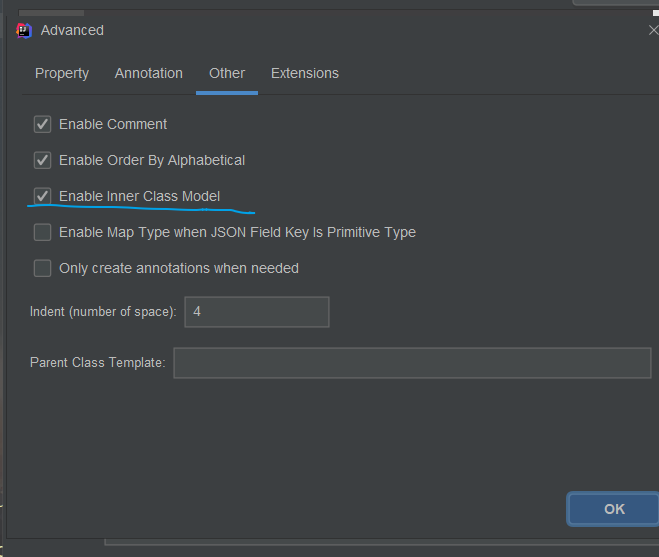Click the Enable Map Type label text
The image size is (659, 557).
[237, 232]
